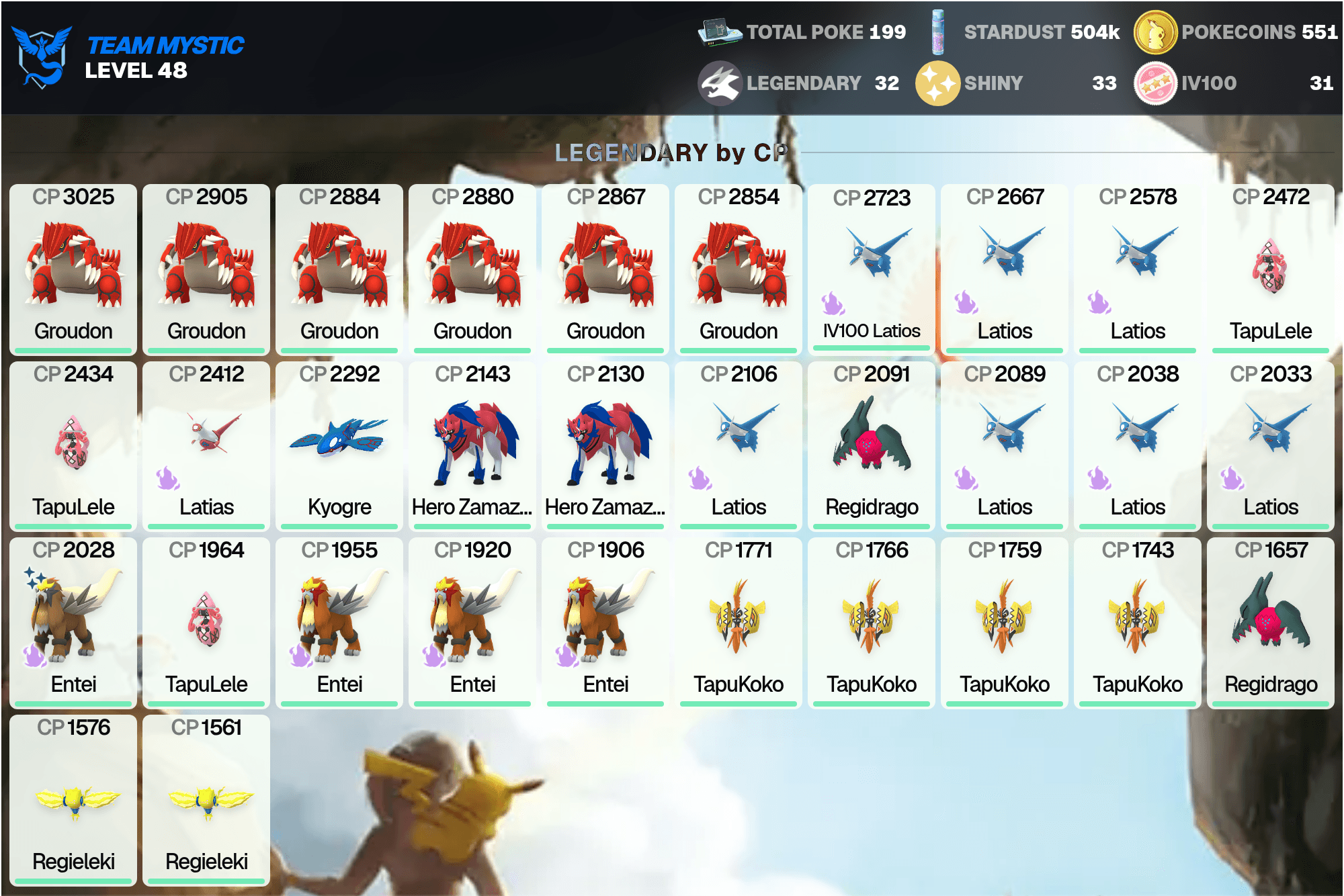This screenshot has width=1344, height=896.
Task: Click the shadow flame on CP 2667 Latios
Action: [966, 302]
